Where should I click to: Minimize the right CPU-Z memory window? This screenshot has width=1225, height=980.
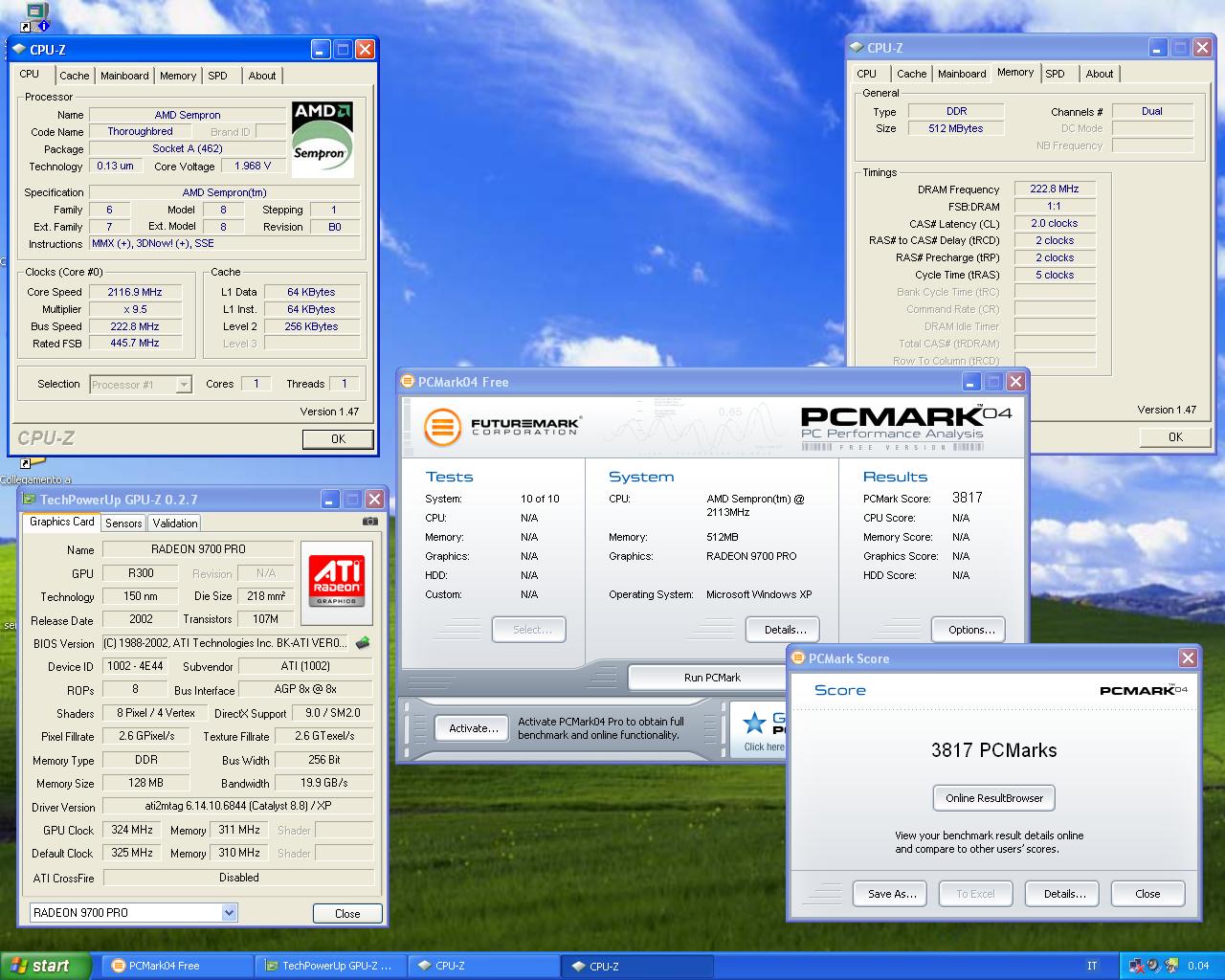(1158, 47)
